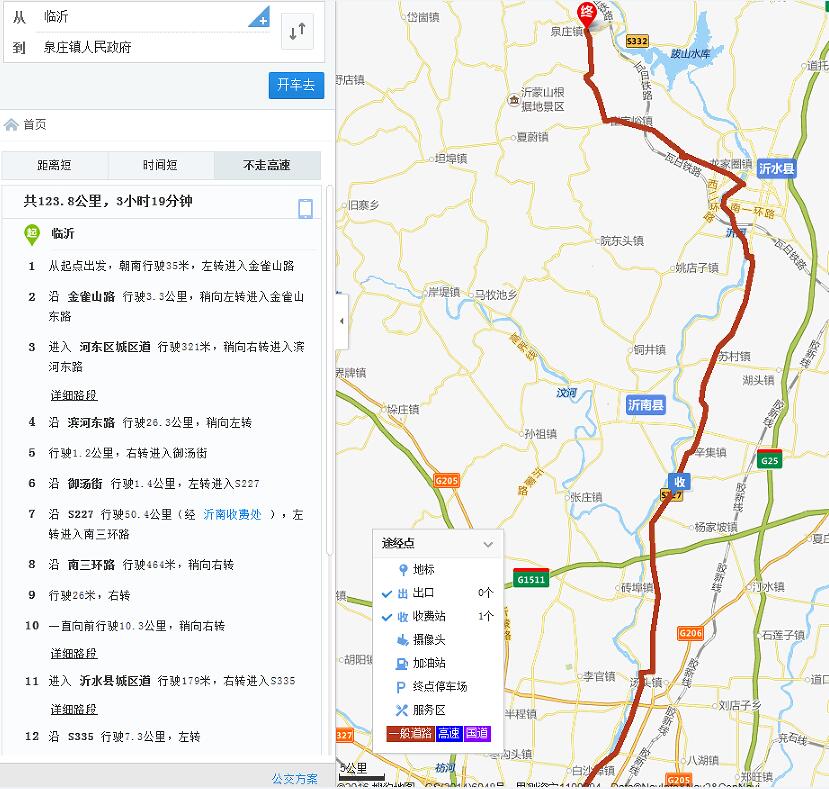The width and height of the screenshot is (829, 789).
Task: Click the home icon next to 首页
Action: [x=12, y=125]
